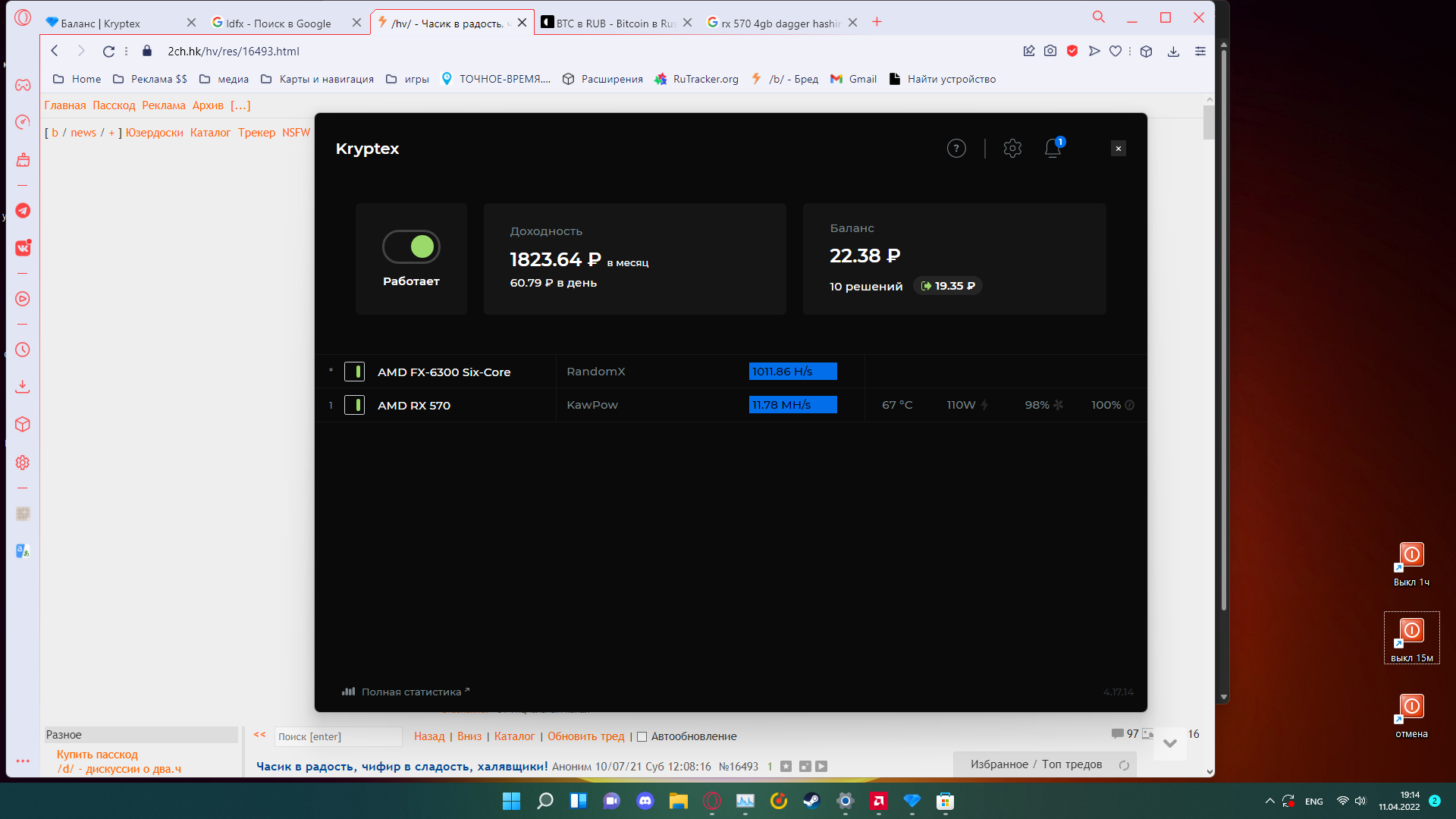This screenshot has width=1456, height=819.
Task: Open Opera history clock icon
Action: (23, 350)
